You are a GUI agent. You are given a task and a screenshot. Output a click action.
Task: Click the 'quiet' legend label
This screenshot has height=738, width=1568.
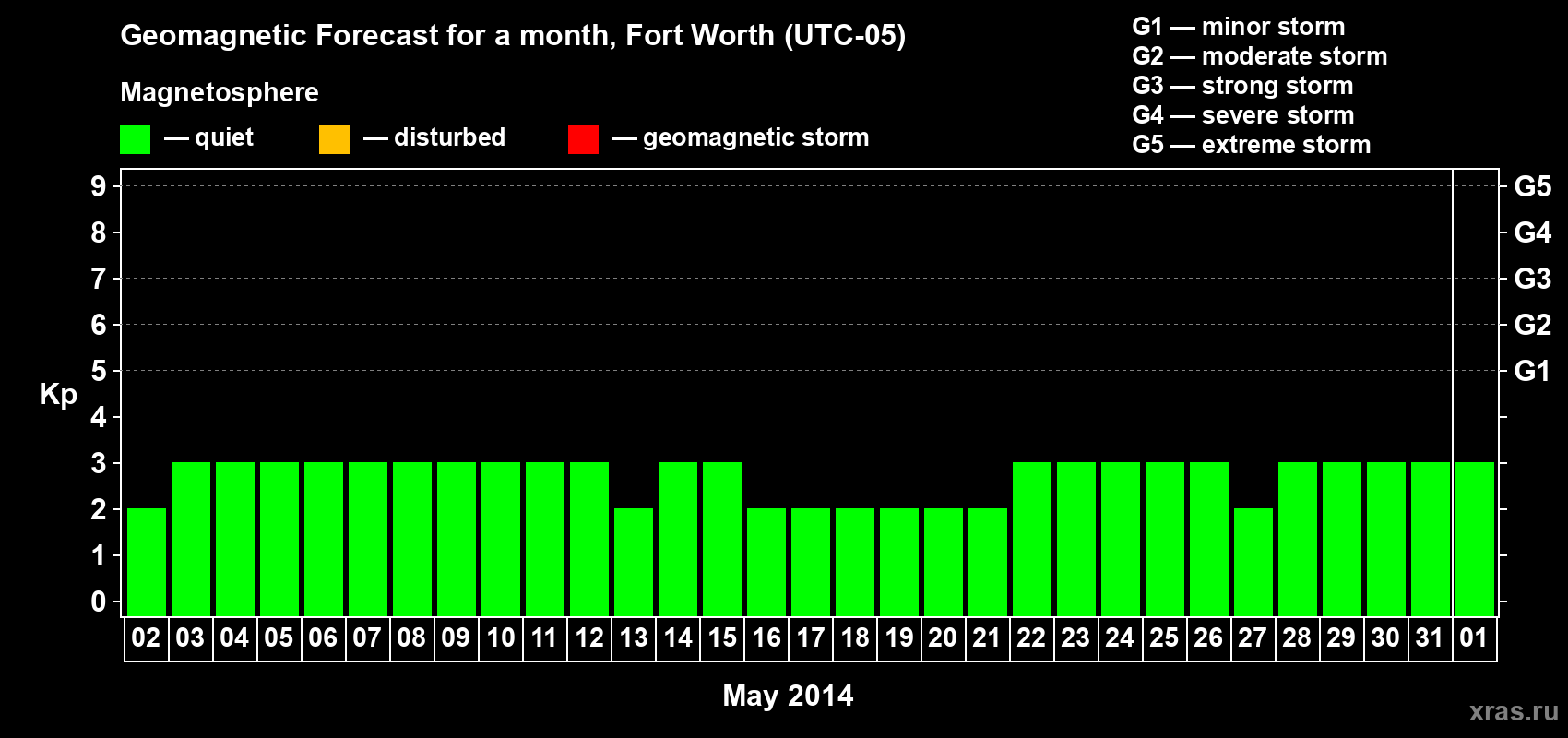(224, 137)
